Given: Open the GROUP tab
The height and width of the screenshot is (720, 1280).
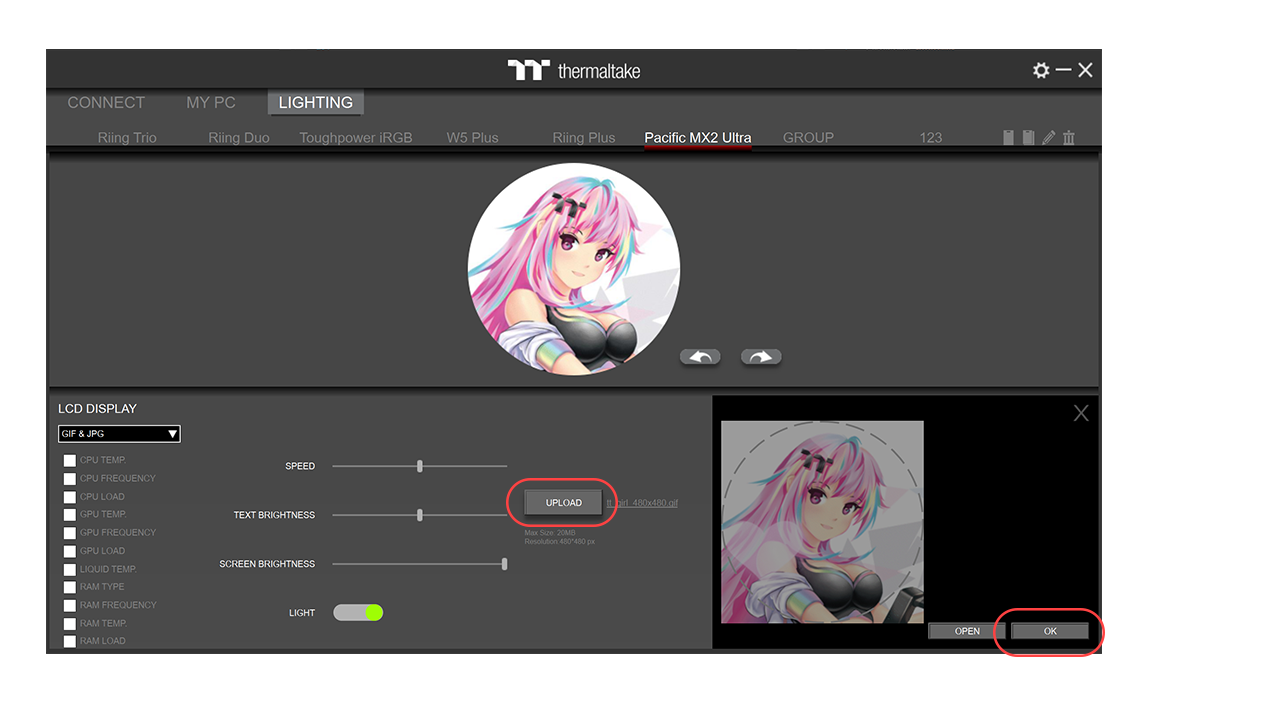Looking at the screenshot, I should click(808, 138).
